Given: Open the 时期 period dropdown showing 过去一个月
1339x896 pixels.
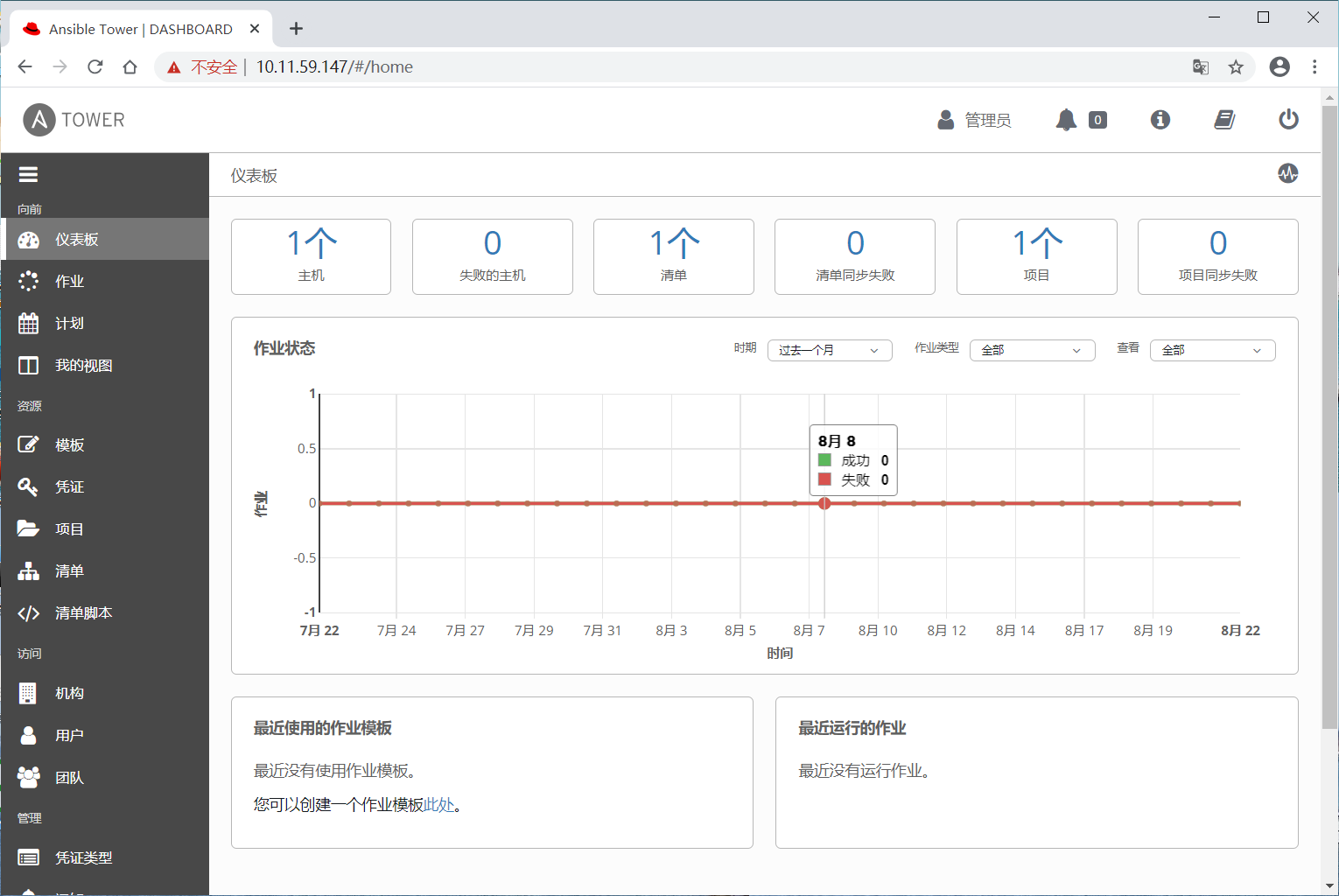Looking at the screenshot, I should coord(828,350).
